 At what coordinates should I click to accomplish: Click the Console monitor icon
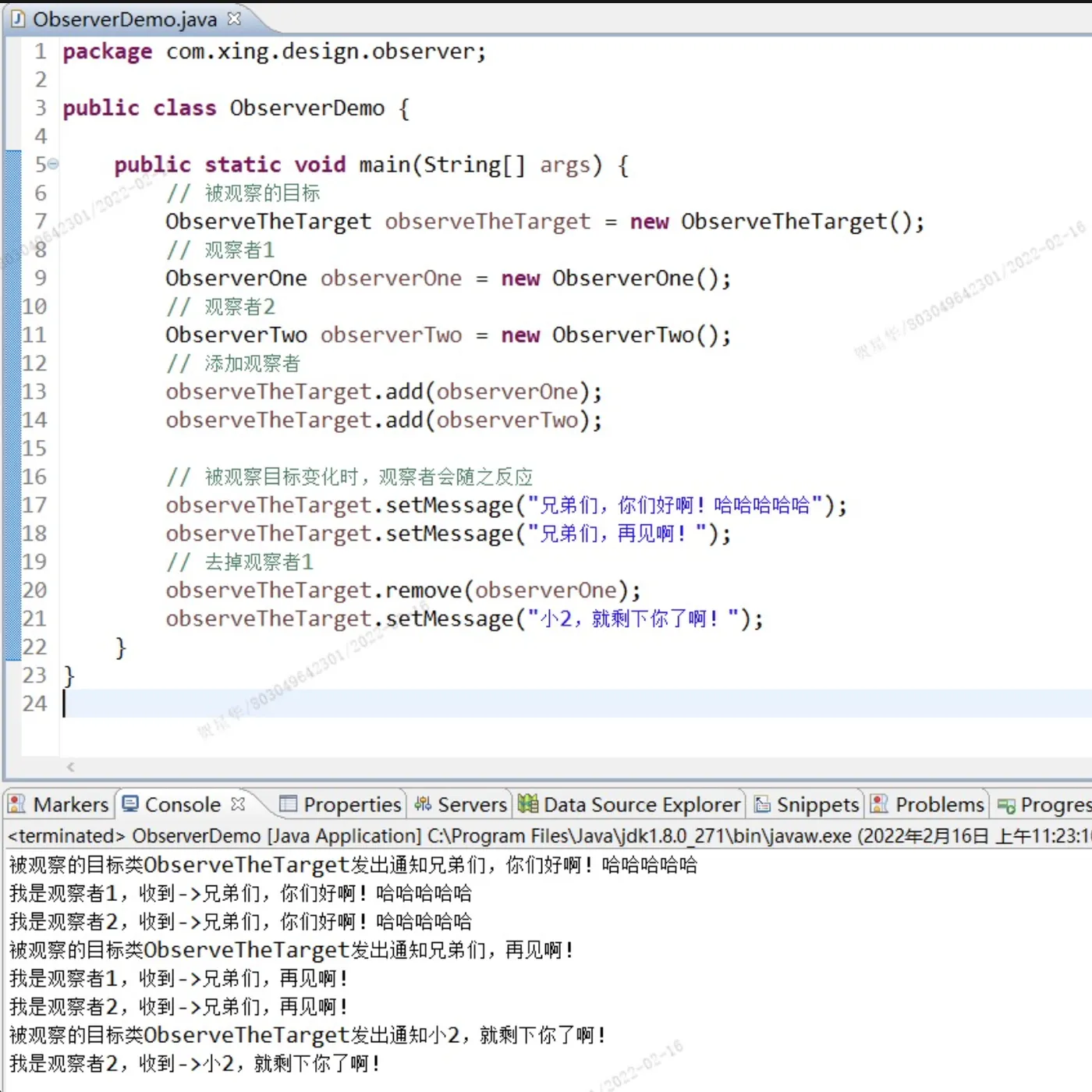point(131,803)
